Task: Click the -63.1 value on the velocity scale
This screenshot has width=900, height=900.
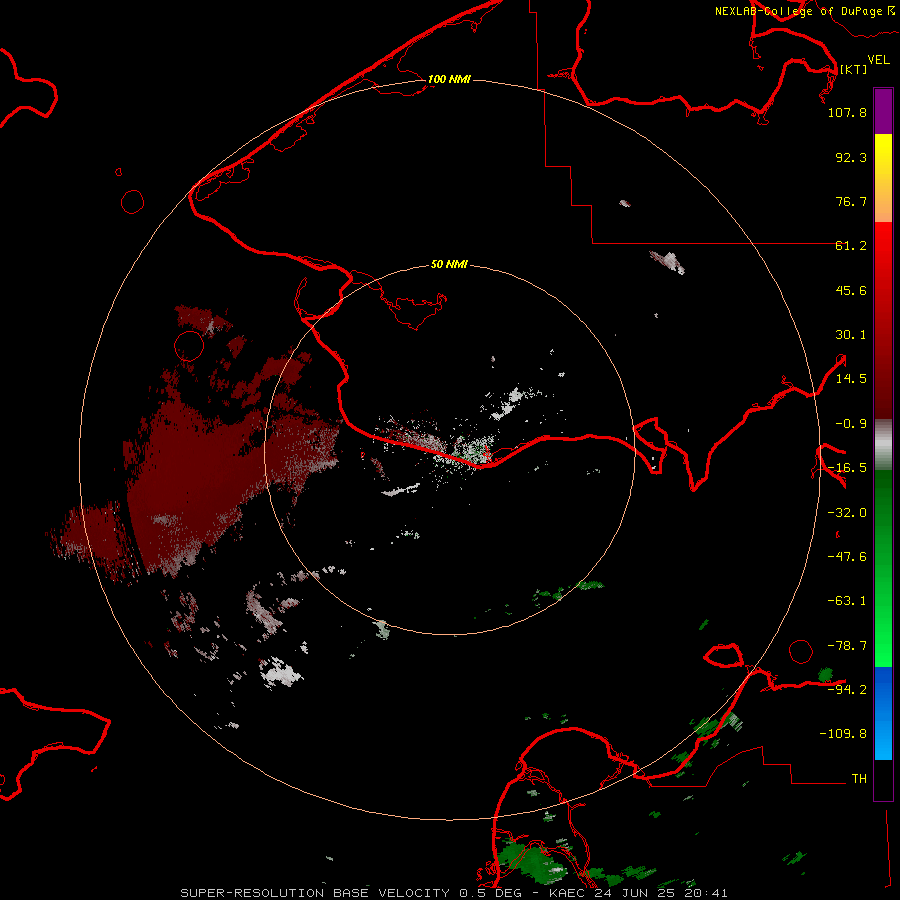Action: coord(847,601)
